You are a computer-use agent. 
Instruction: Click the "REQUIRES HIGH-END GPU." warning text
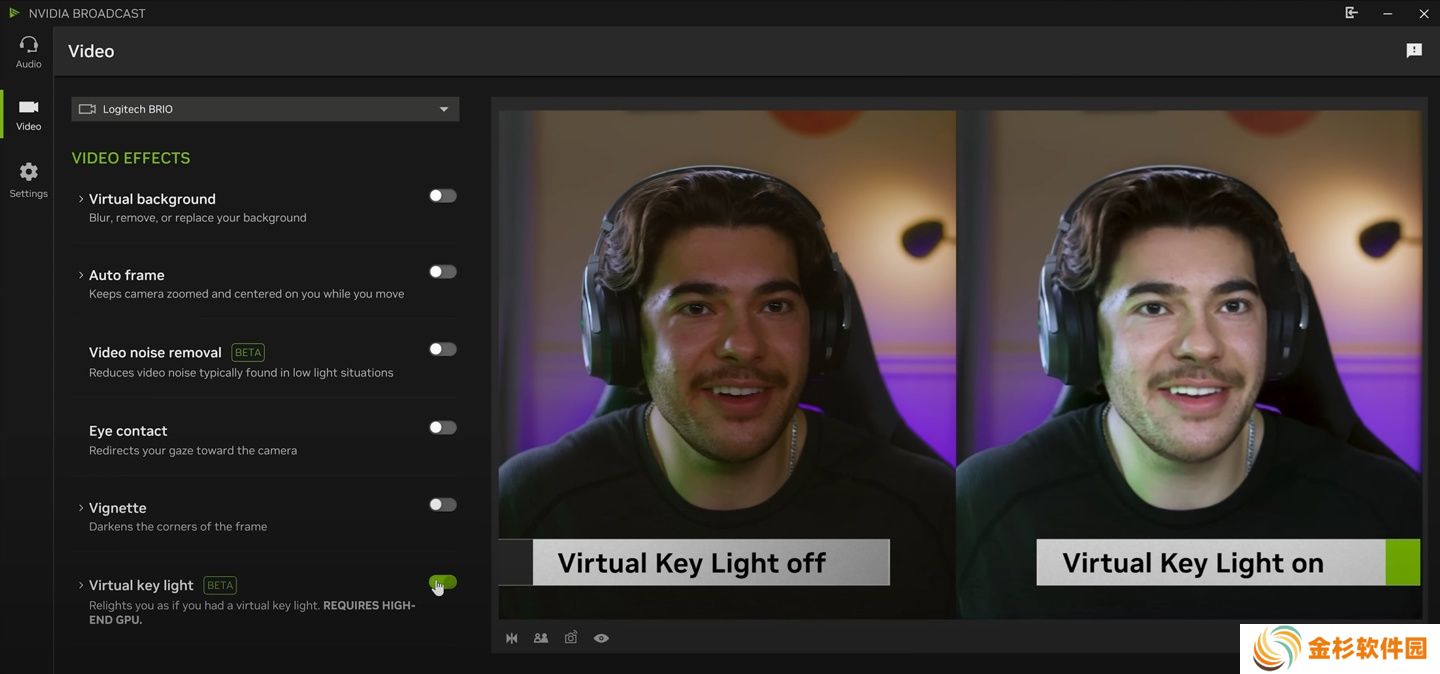click(x=250, y=613)
